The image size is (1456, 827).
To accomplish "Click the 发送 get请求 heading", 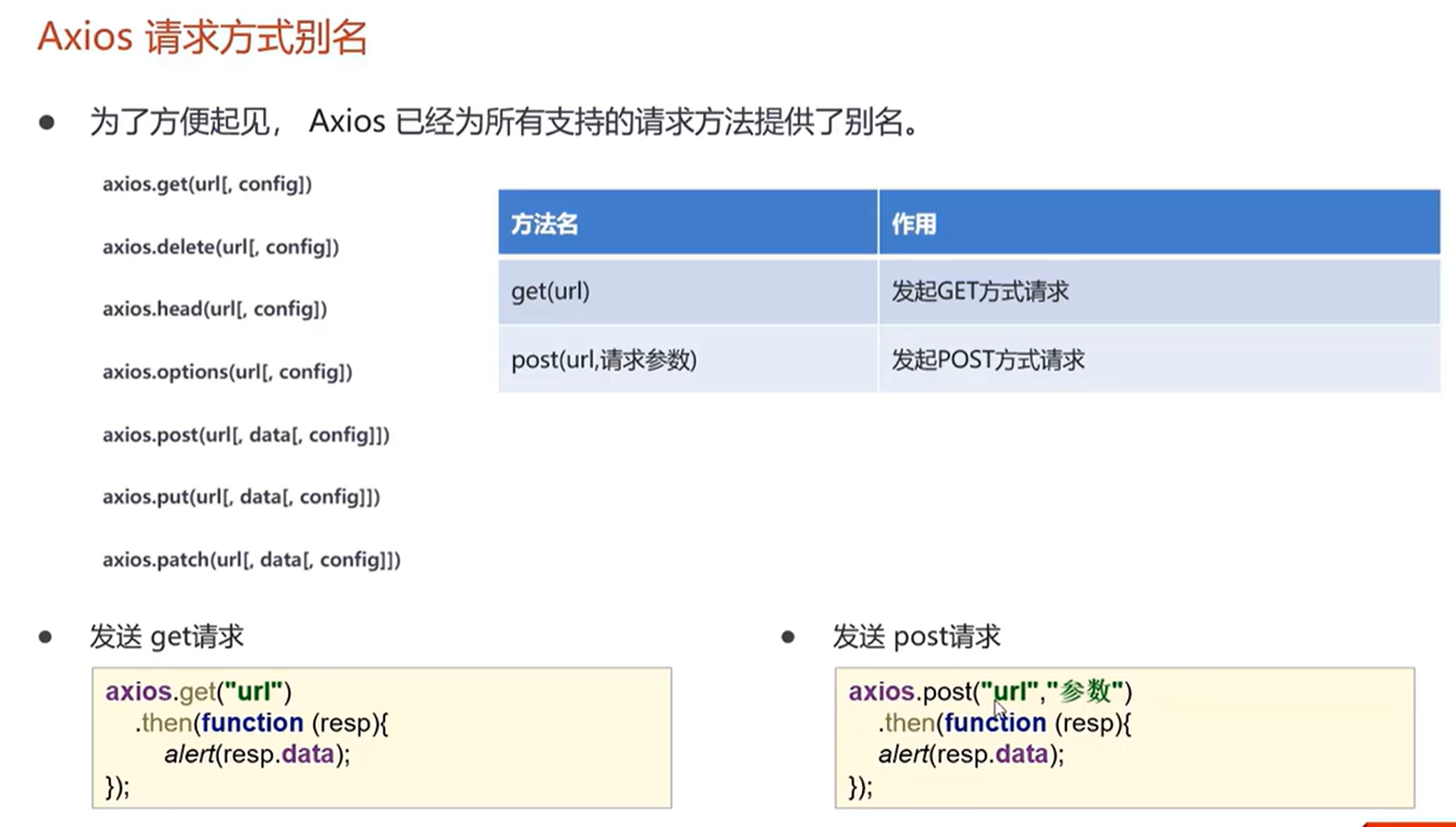I will [166, 637].
